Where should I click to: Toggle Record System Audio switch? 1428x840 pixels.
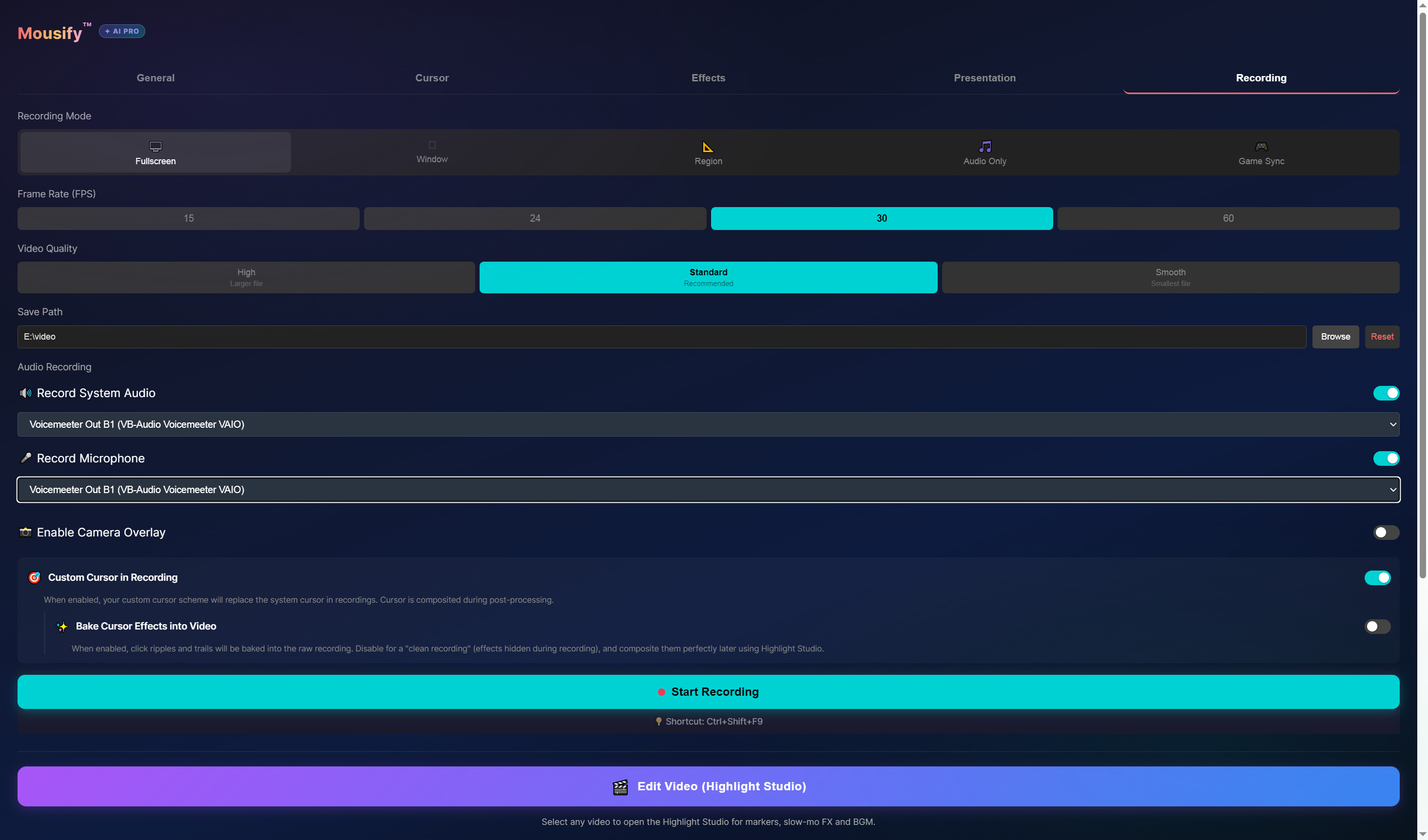click(1386, 393)
